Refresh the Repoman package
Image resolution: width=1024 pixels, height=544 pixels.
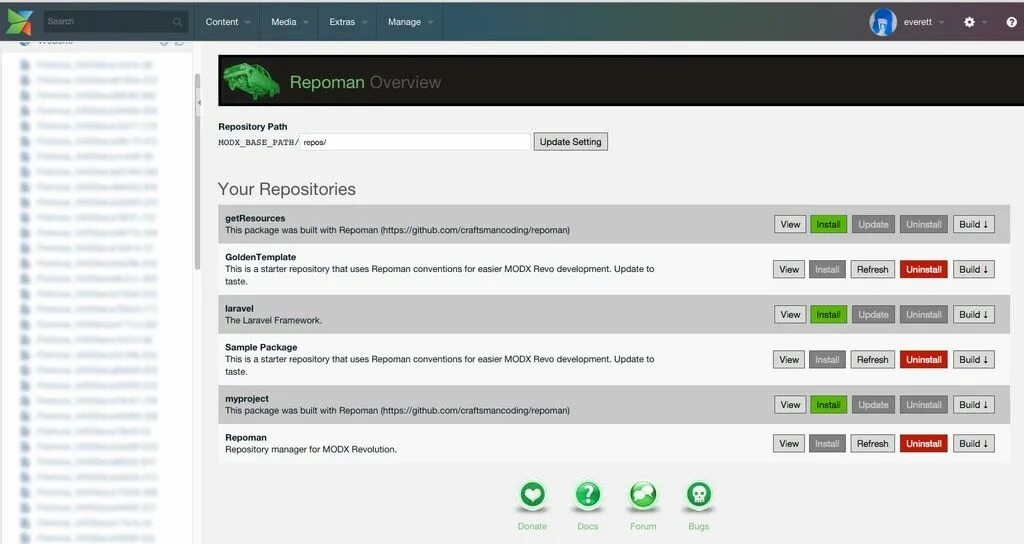[872, 443]
